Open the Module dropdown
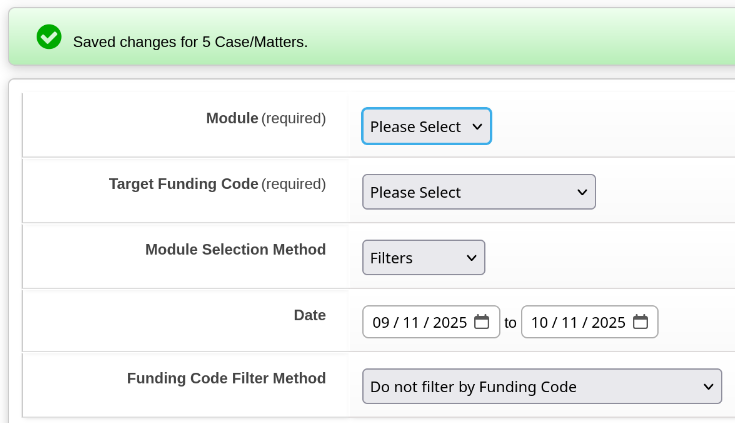Image resolution: width=735 pixels, height=423 pixels. (426, 126)
